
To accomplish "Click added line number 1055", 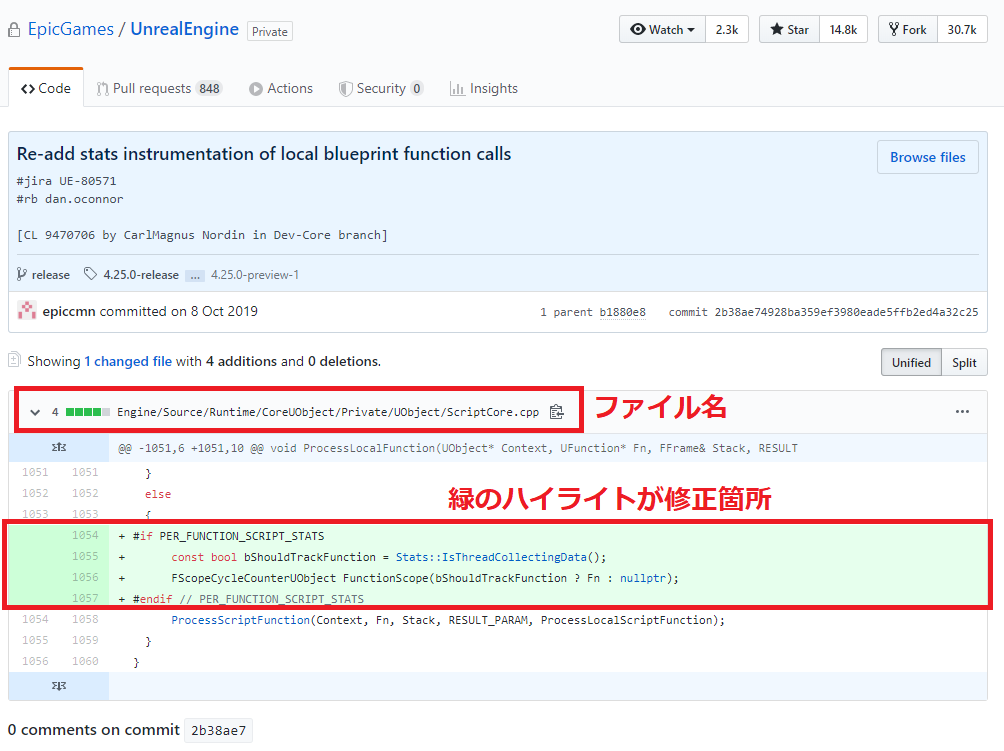I will tap(85, 556).
